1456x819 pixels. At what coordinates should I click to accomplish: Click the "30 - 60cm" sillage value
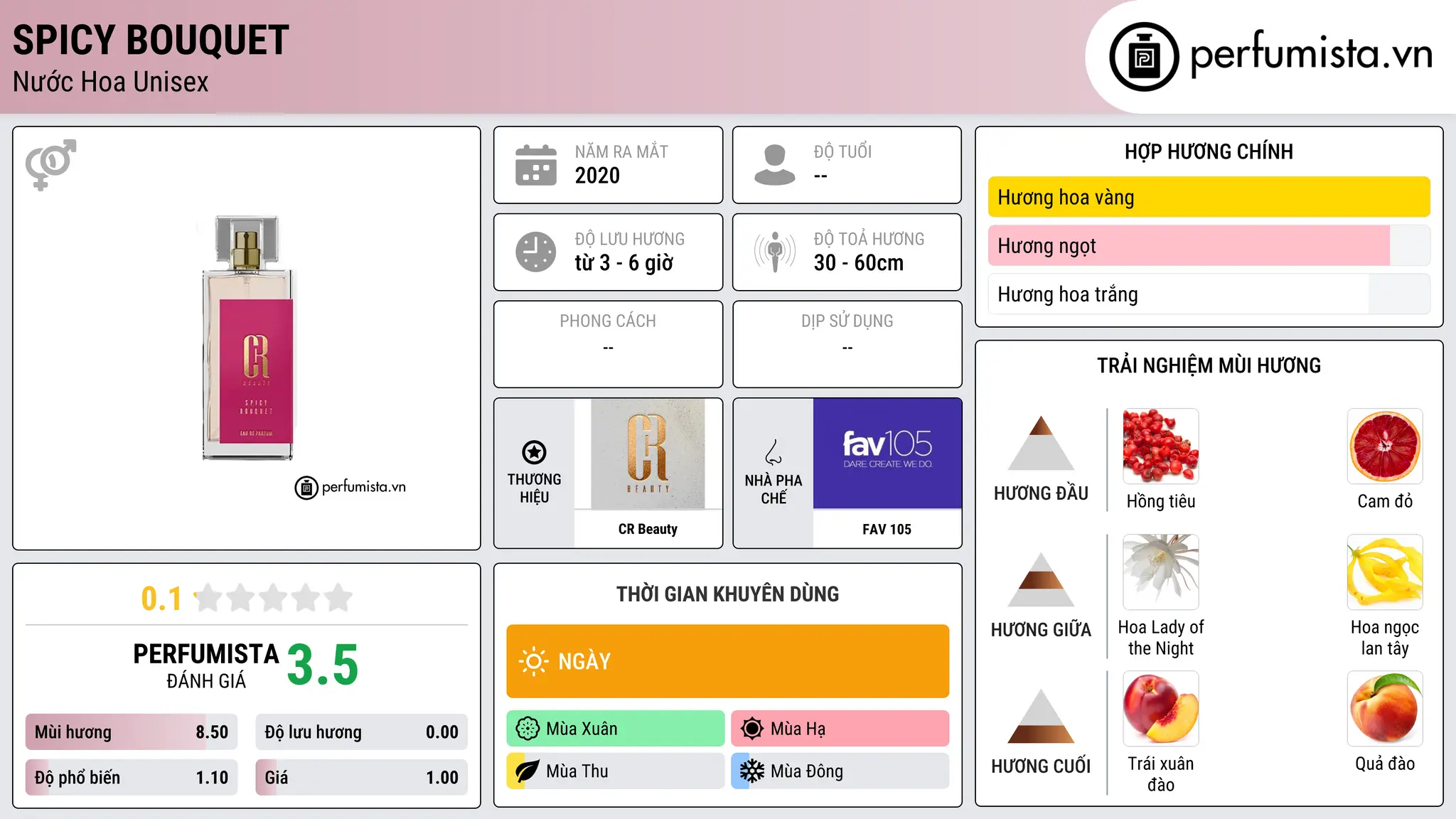tap(858, 263)
